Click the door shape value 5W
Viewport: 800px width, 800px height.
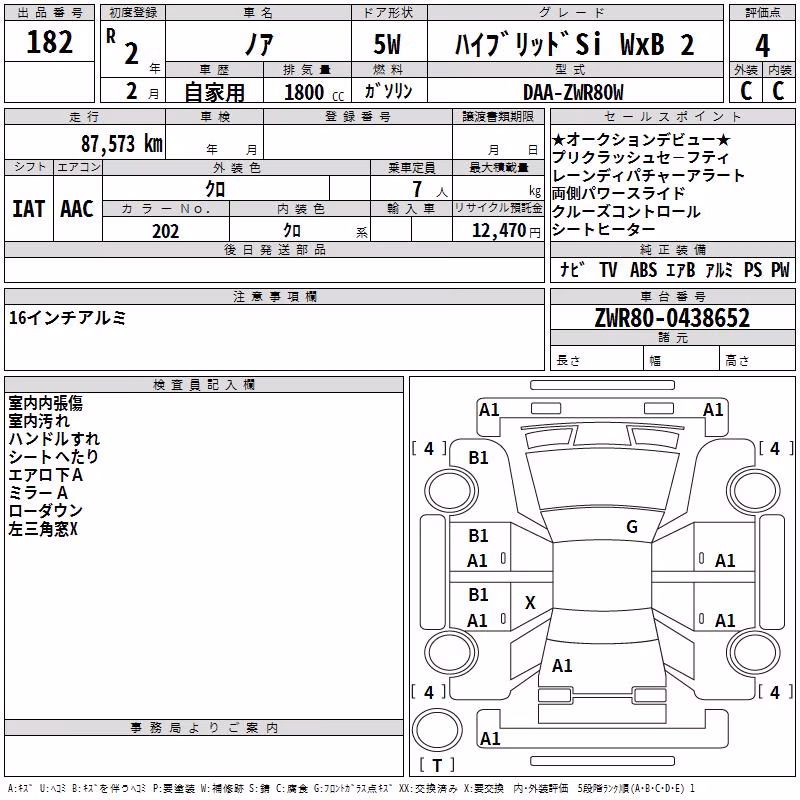(x=387, y=44)
